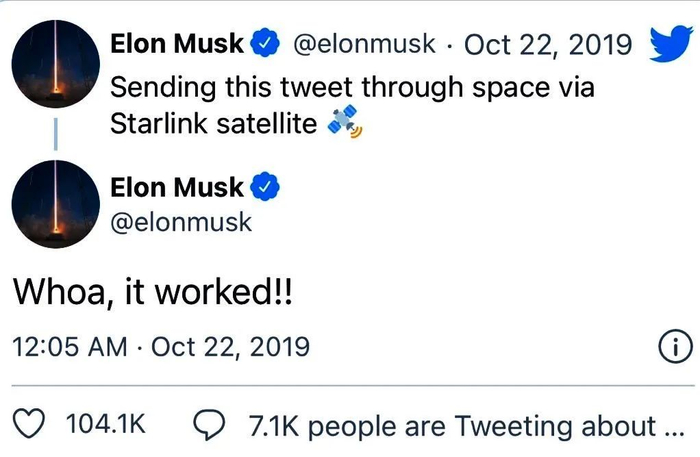
Task: Click the reply speech bubble icon
Action: (x=207, y=425)
